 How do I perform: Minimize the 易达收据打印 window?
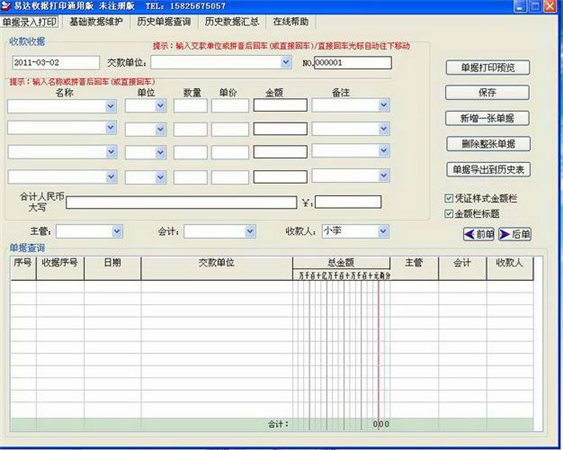[520, 6]
